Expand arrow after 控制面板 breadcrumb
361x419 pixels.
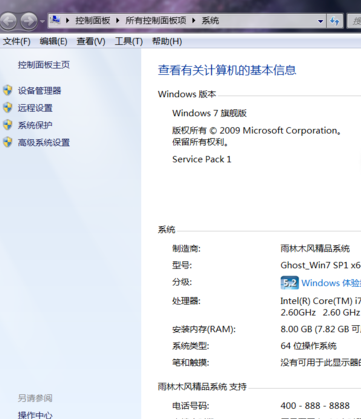[117, 21]
